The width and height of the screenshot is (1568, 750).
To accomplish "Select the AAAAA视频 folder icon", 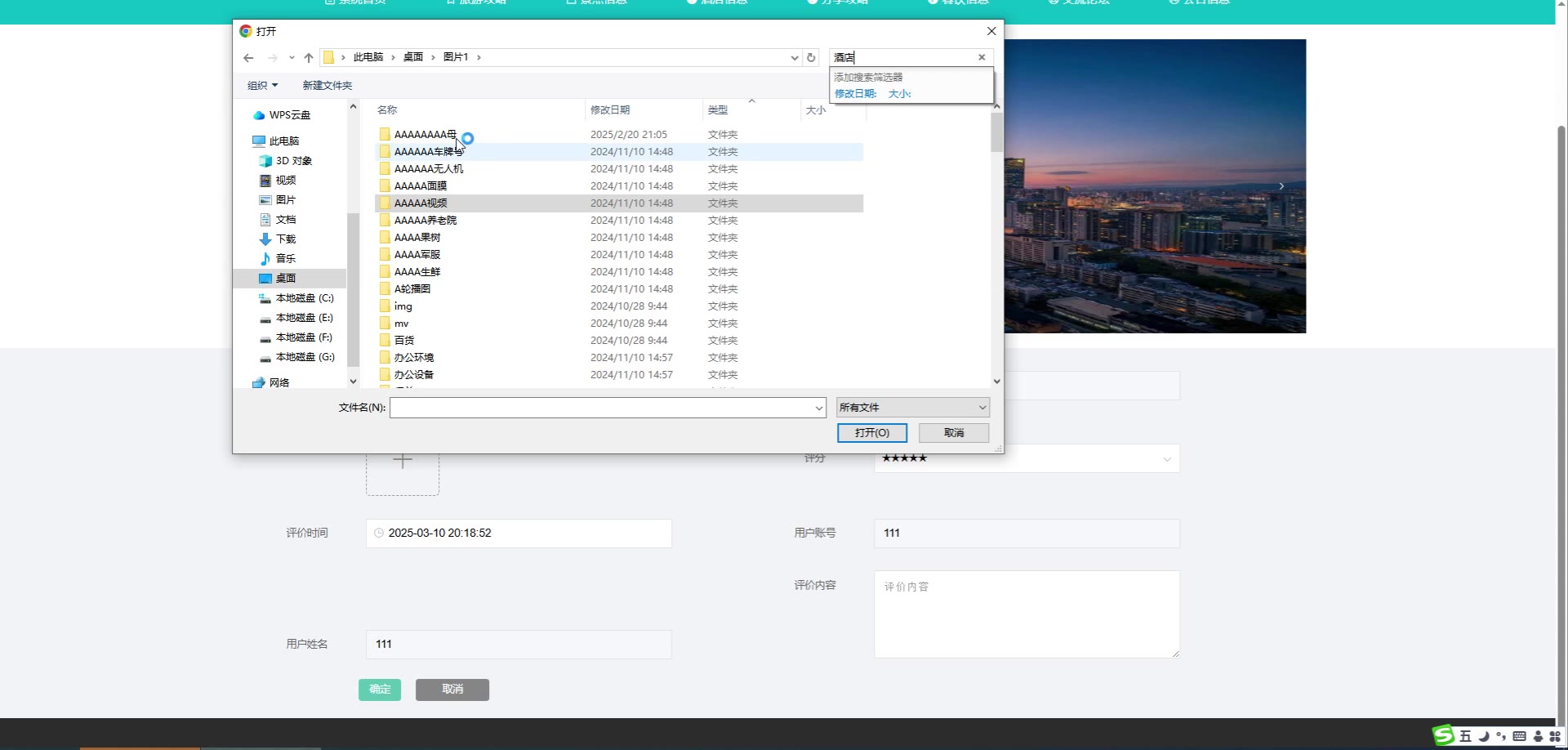I will coord(385,203).
